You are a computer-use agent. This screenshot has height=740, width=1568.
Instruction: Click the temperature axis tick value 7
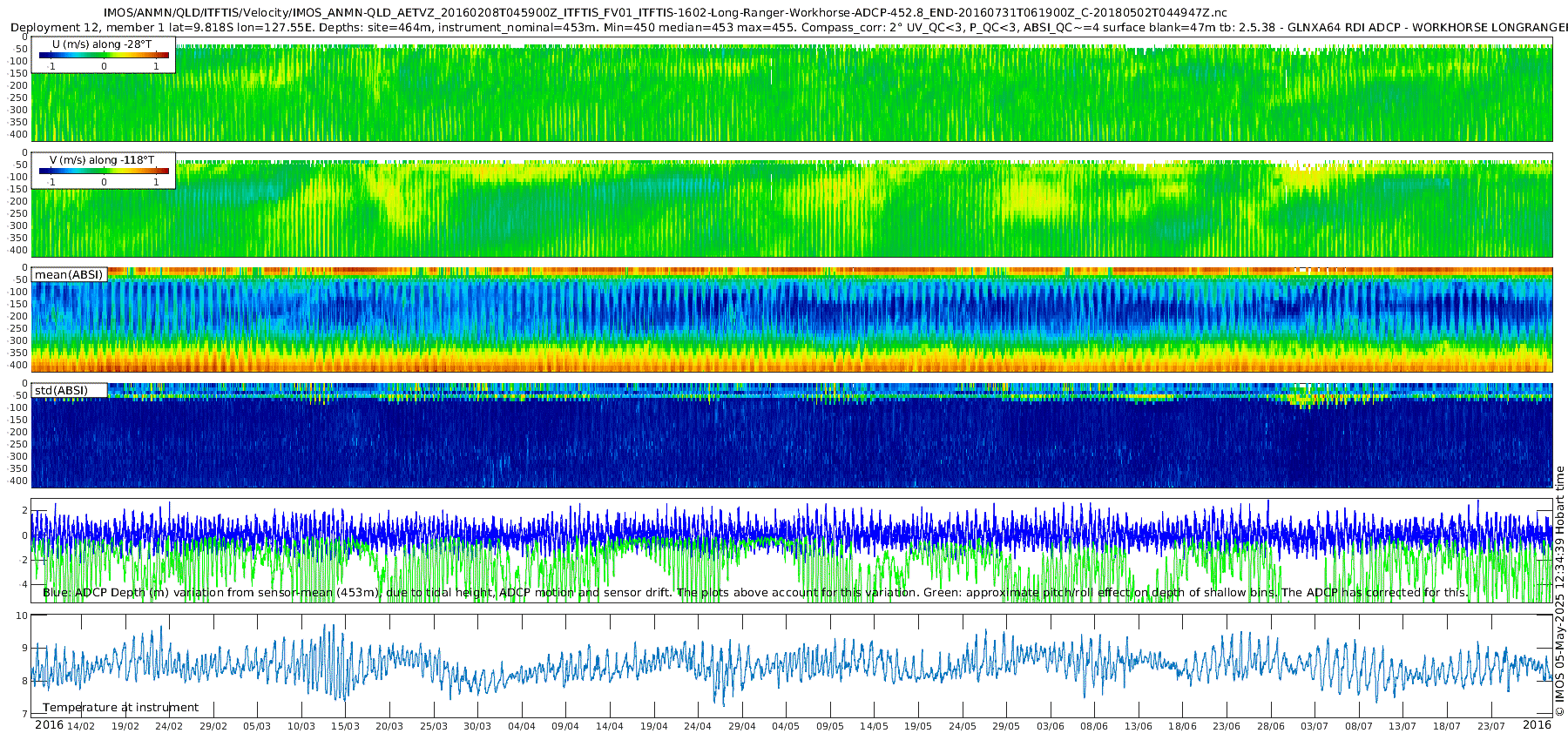tap(24, 715)
